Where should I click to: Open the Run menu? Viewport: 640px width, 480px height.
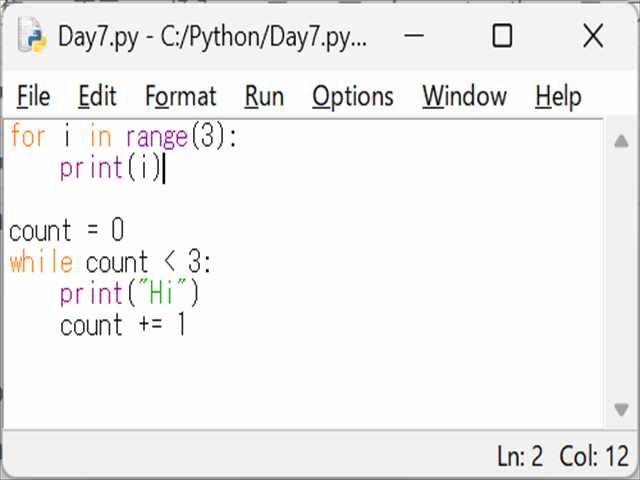point(264,97)
